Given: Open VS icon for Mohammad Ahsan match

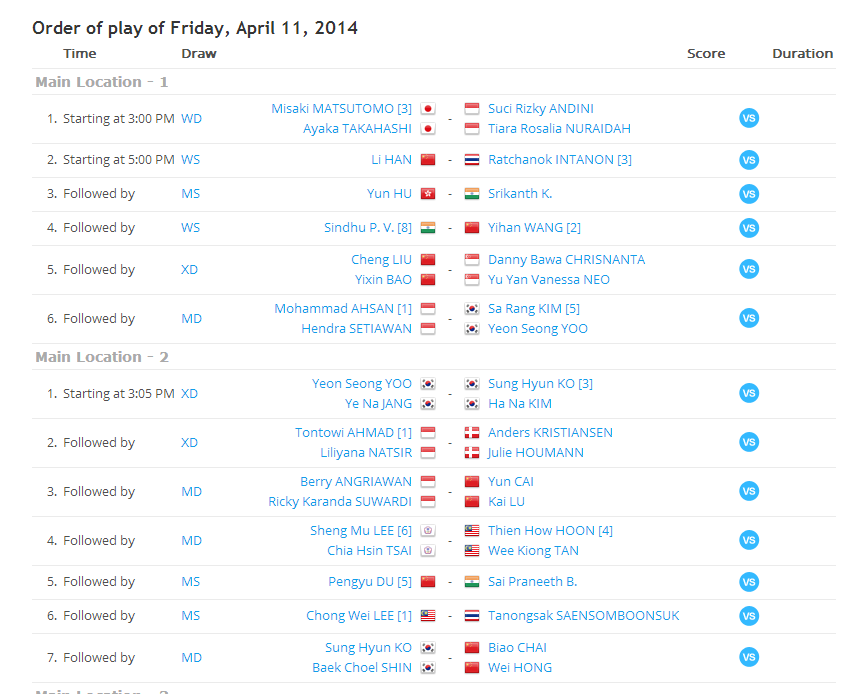Looking at the screenshot, I should click(749, 318).
